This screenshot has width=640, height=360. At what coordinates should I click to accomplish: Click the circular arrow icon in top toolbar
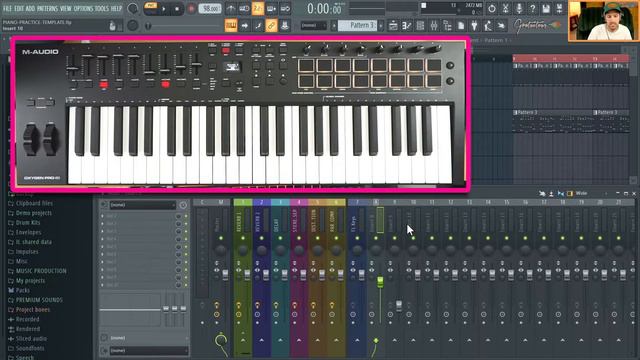492,8
